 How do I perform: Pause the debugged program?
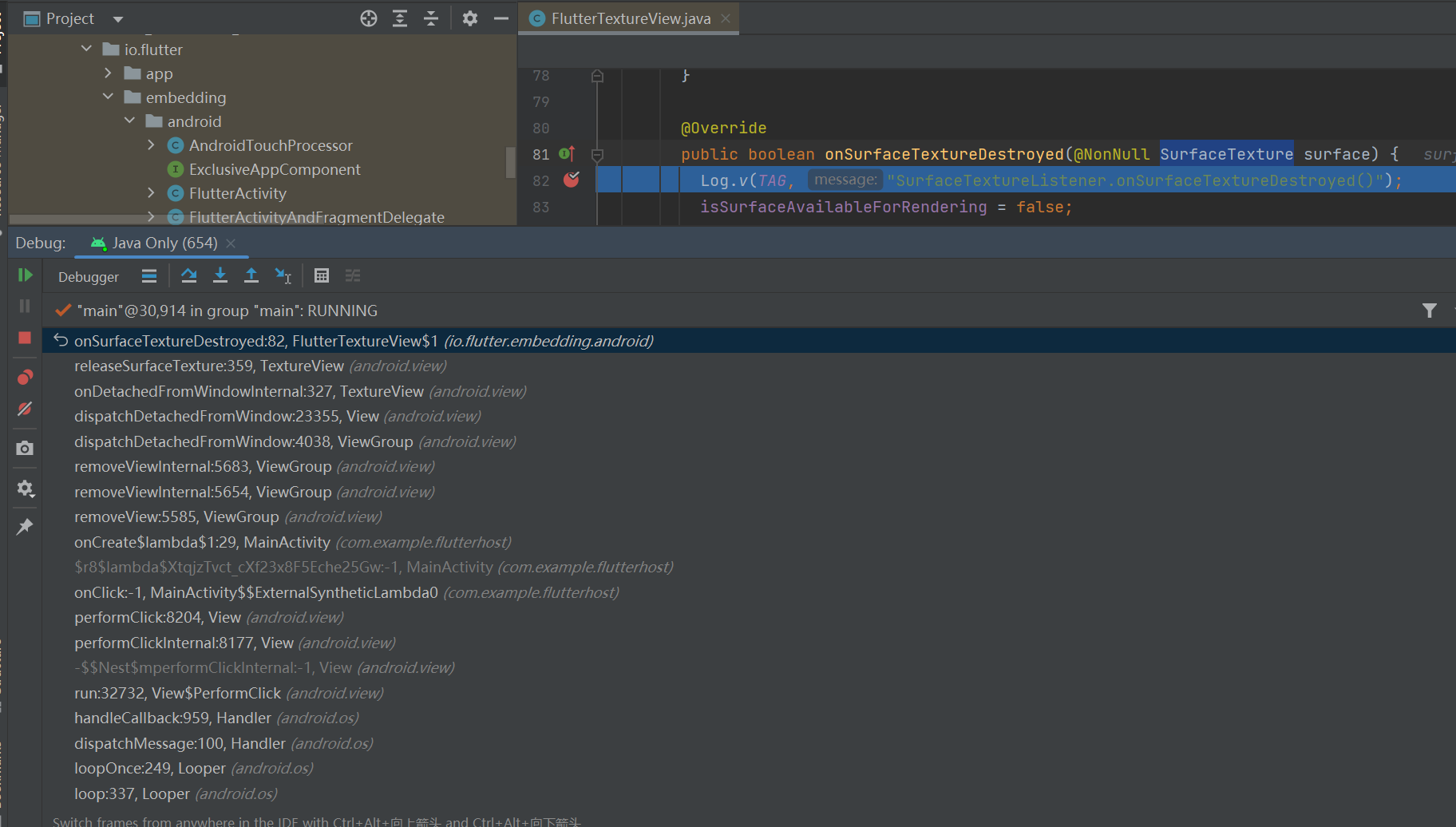point(25,306)
